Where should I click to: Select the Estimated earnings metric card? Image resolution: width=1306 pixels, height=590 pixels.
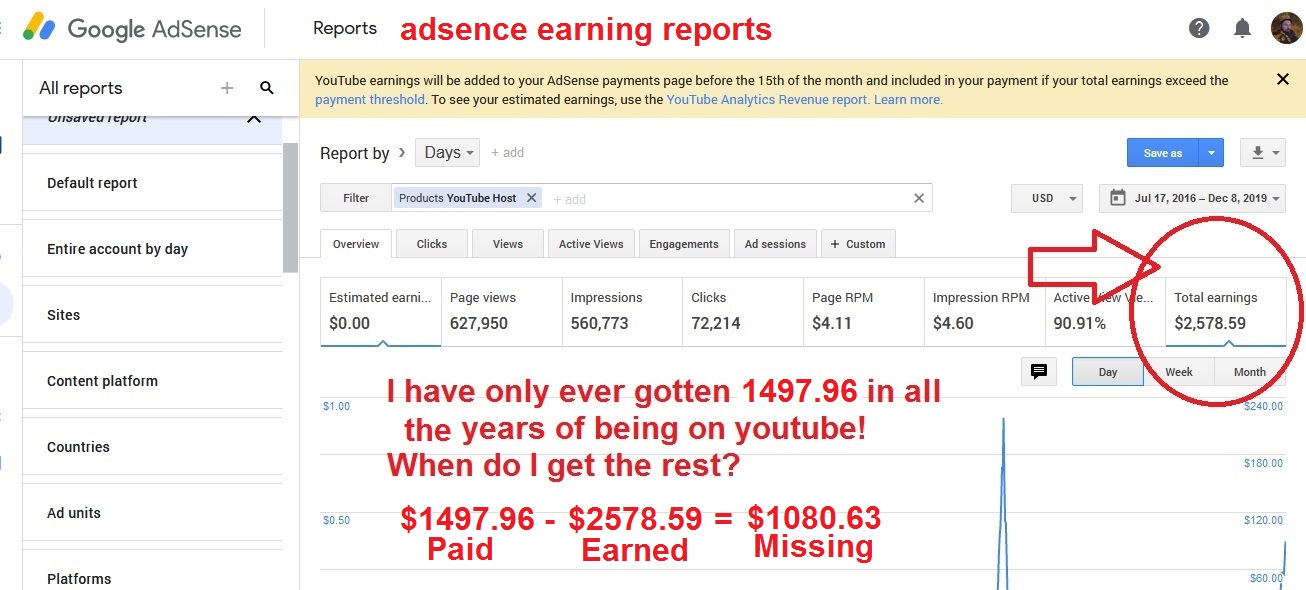click(x=381, y=312)
